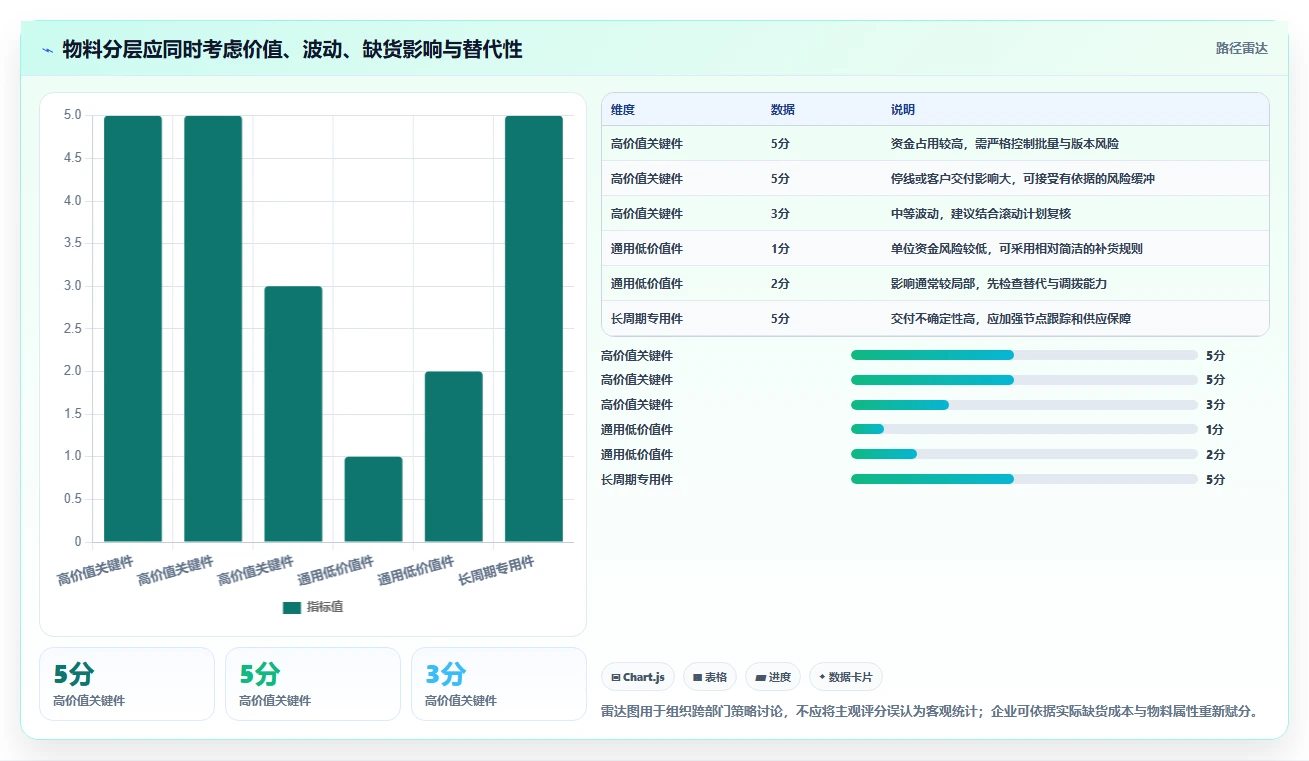Click the 表格 tag chip

710,677
